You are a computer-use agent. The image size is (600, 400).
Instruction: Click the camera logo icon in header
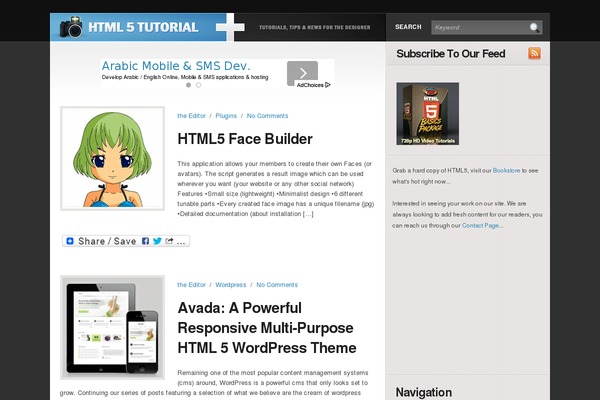coord(71,27)
